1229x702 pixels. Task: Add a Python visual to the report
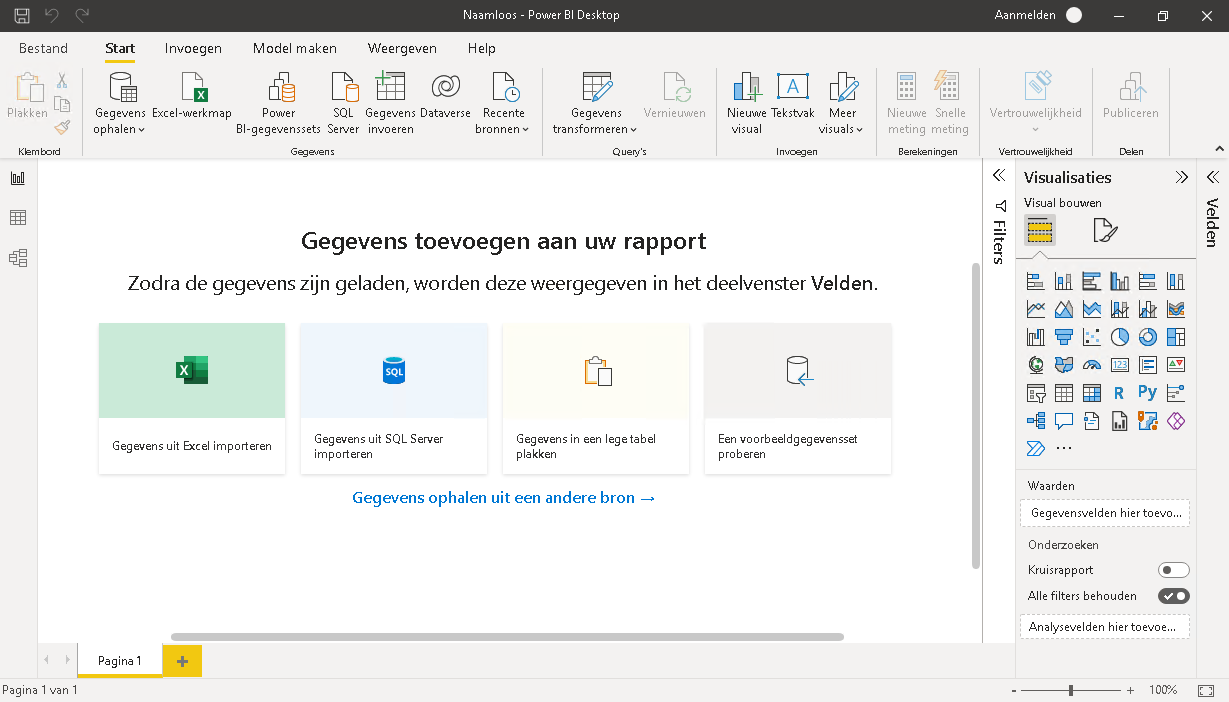click(x=1147, y=392)
